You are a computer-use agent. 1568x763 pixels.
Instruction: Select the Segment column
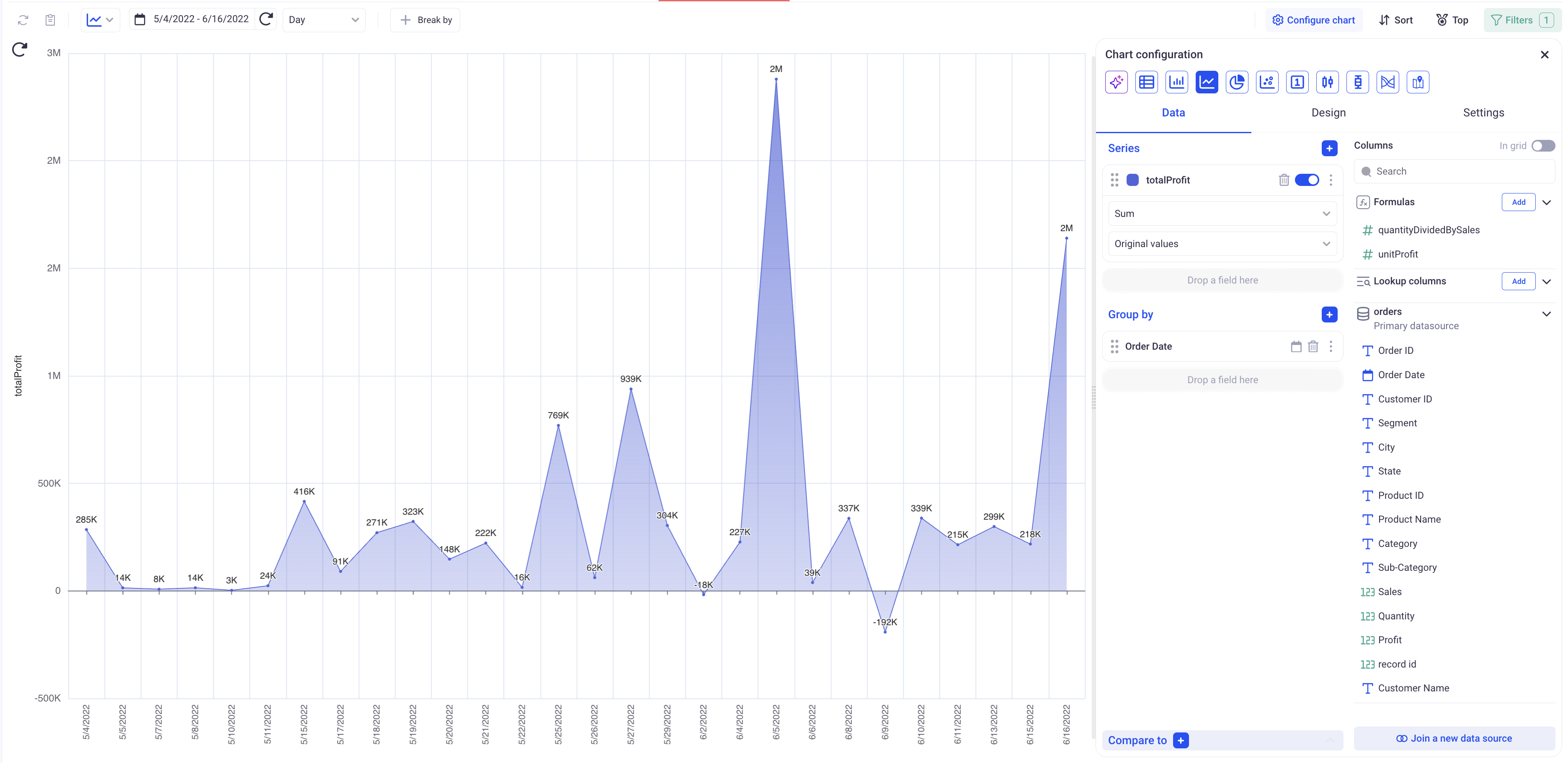[x=1397, y=423]
